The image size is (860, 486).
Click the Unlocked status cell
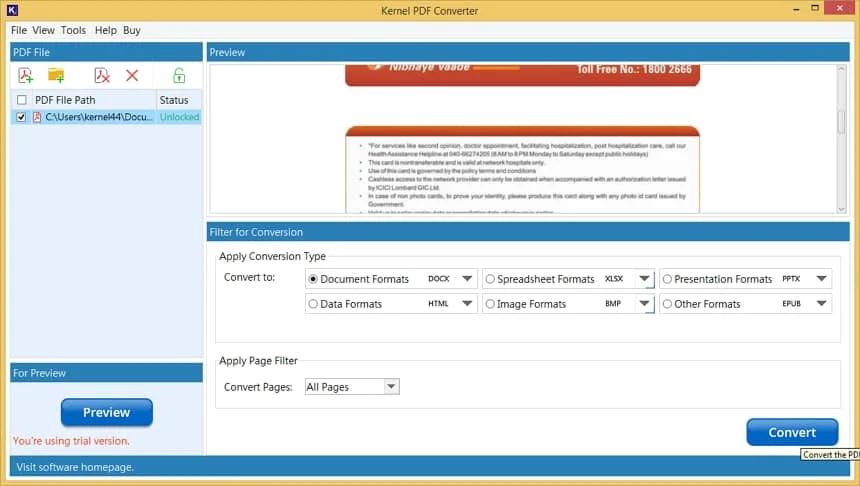[179, 117]
